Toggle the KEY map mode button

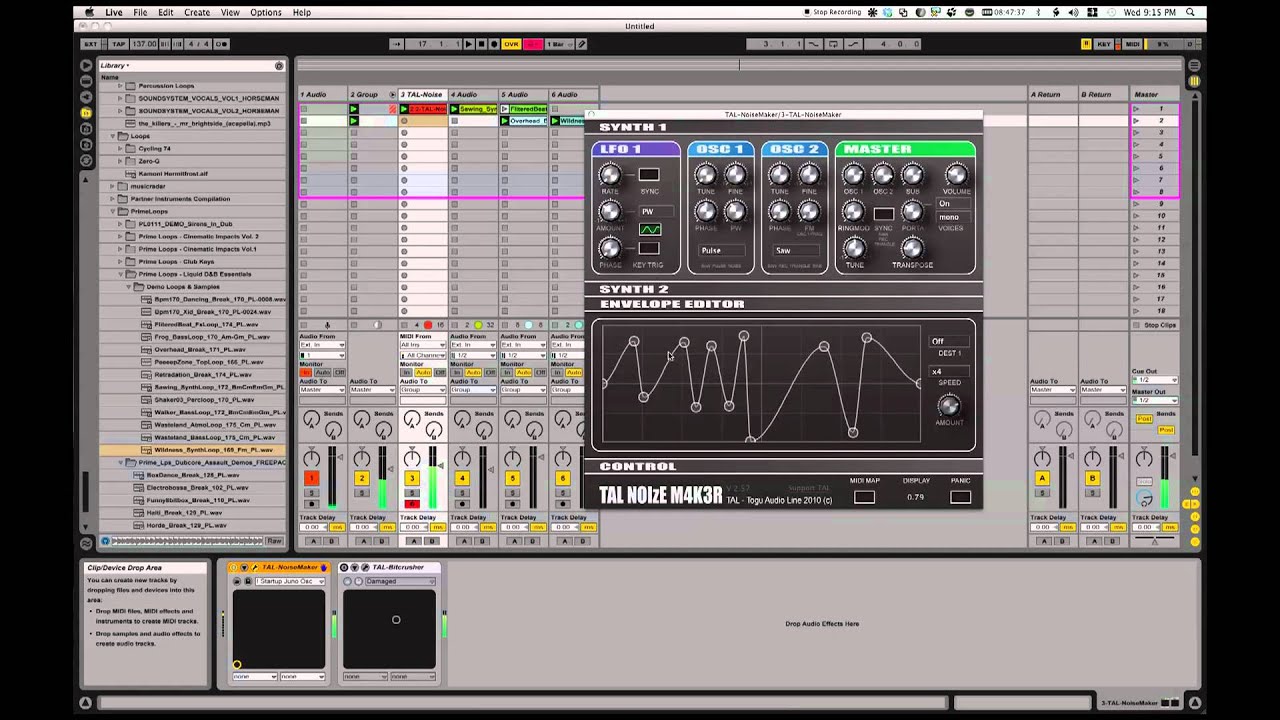pyautogui.click(x=1105, y=44)
